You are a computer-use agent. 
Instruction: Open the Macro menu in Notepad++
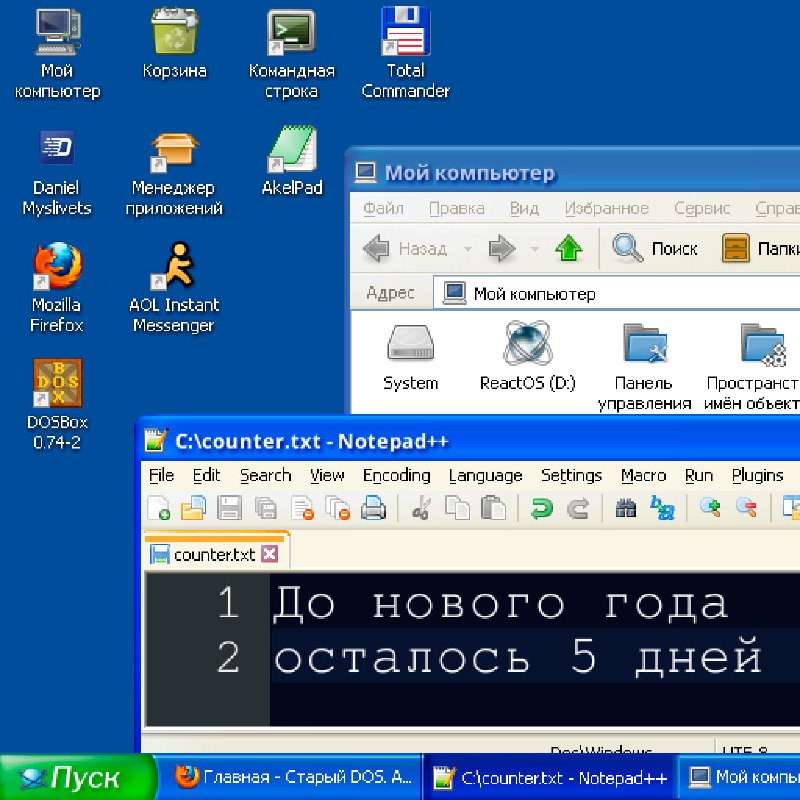(x=643, y=475)
